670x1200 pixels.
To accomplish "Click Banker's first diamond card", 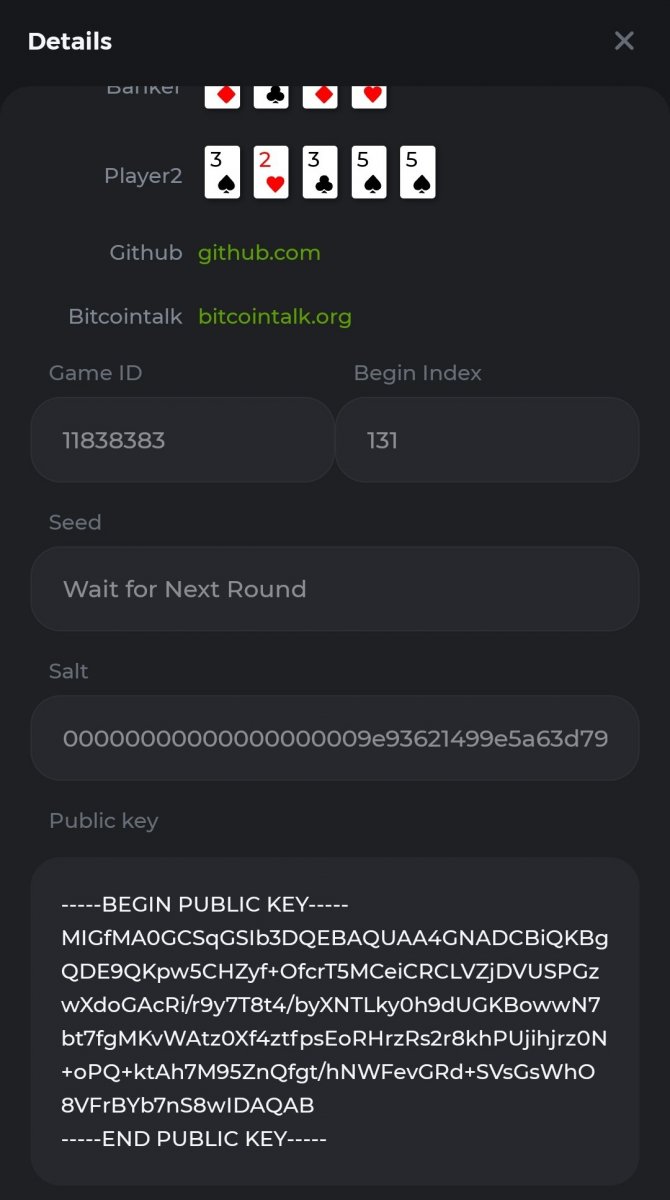I will pyautogui.click(x=222, y=96).
